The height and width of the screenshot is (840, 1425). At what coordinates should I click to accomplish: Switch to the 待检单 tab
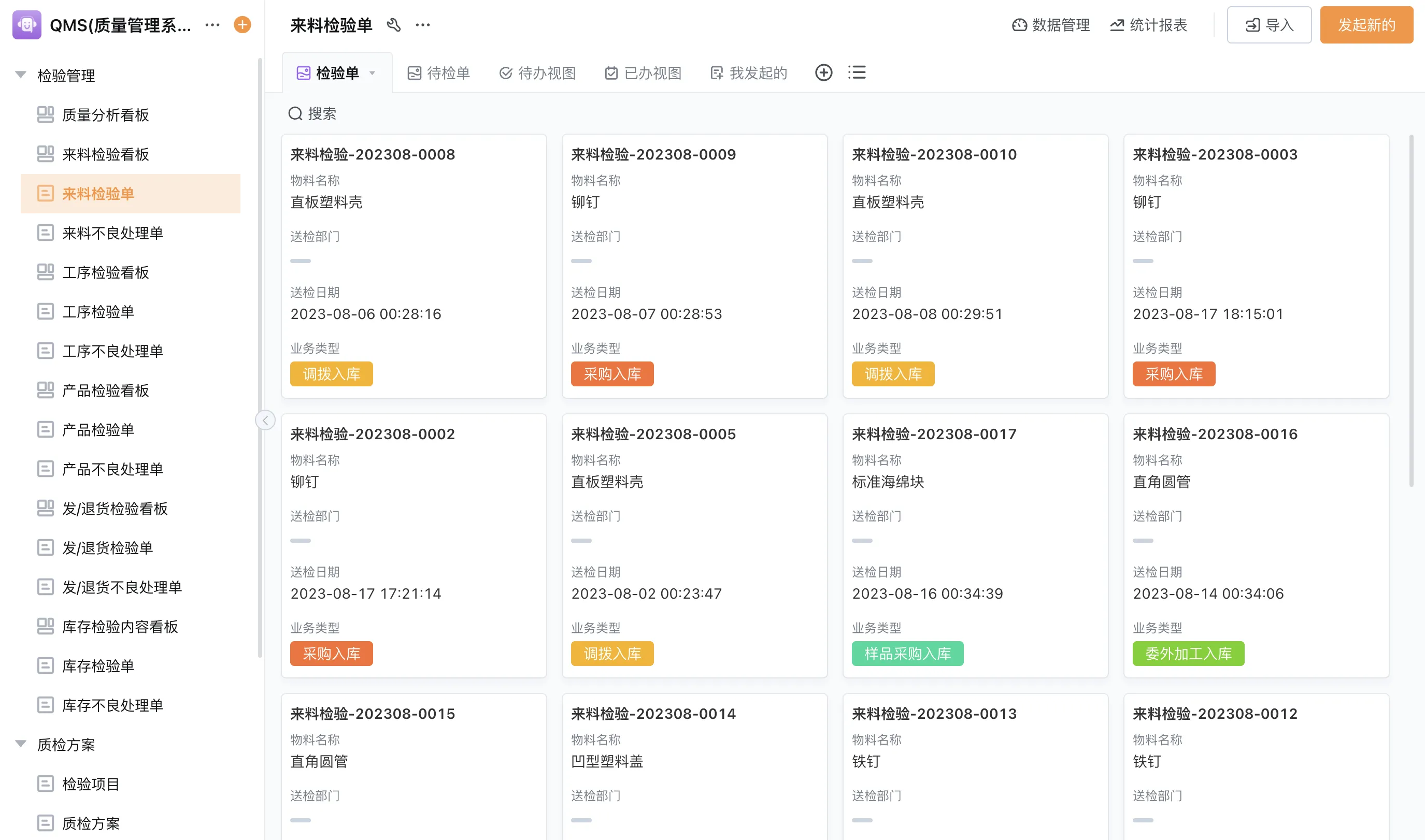(x=439, y=73)
